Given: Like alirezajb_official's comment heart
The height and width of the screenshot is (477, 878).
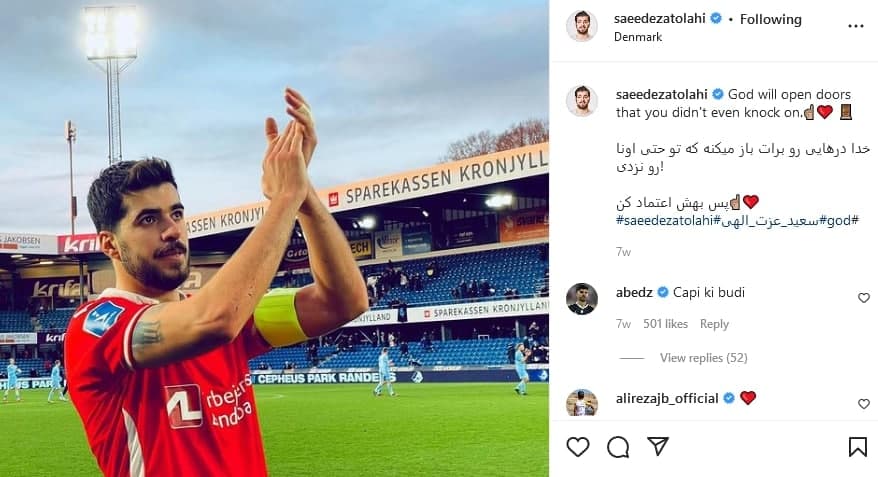Looking at the screenshot, I should tap(864, 404).
